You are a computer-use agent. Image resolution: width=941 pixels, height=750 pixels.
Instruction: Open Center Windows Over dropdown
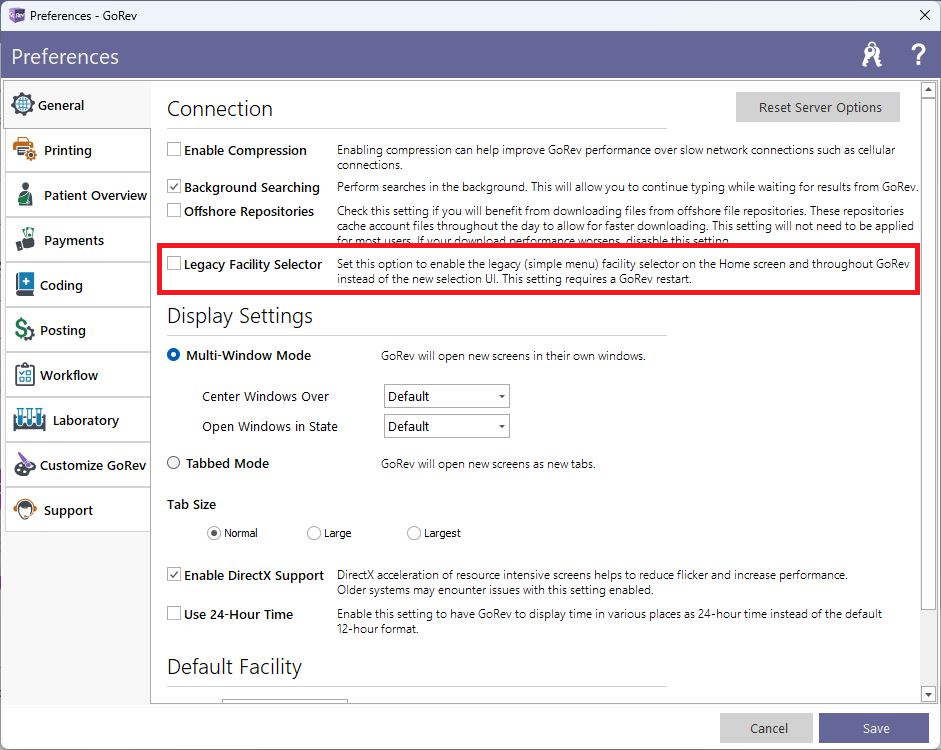click(x=446, y=396)
